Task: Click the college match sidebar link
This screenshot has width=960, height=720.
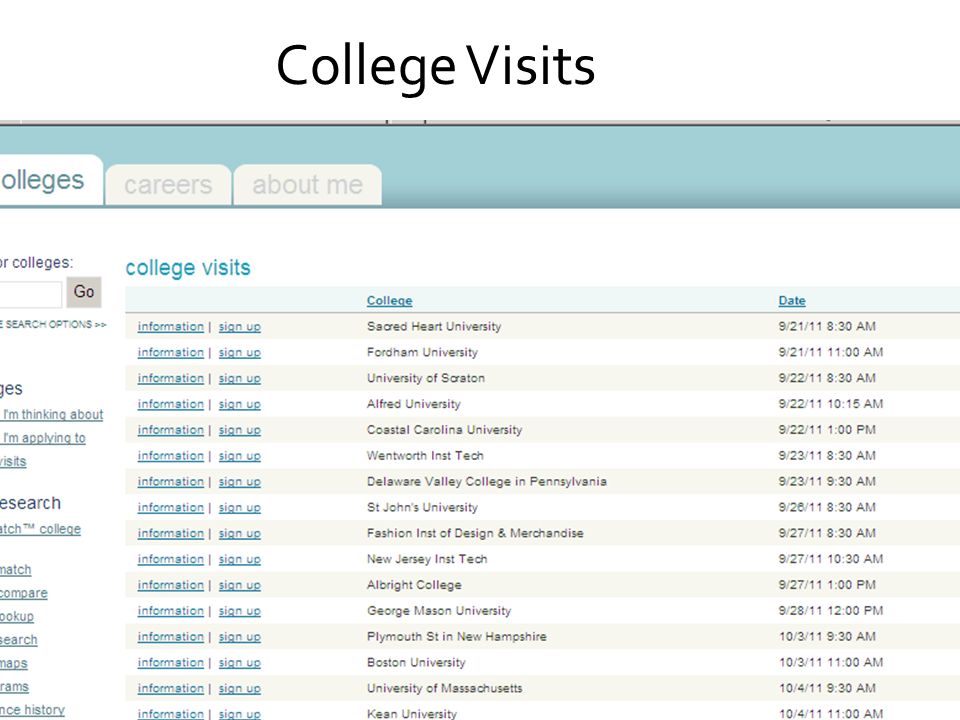Action: click(x=15, y=569)
